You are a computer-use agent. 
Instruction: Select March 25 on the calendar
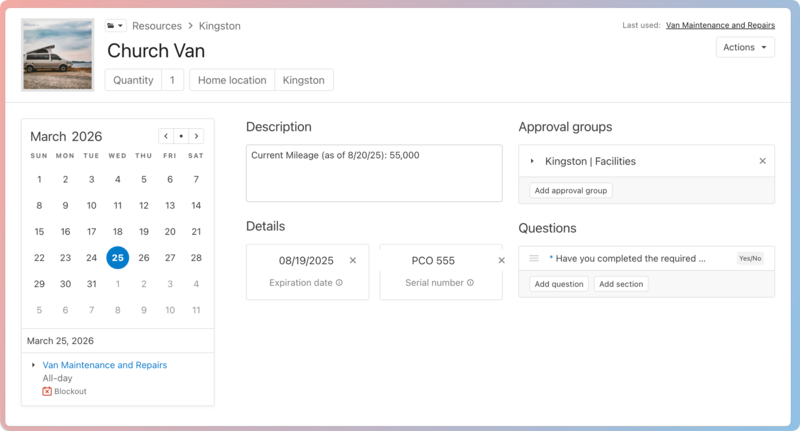tap(117, 258)
